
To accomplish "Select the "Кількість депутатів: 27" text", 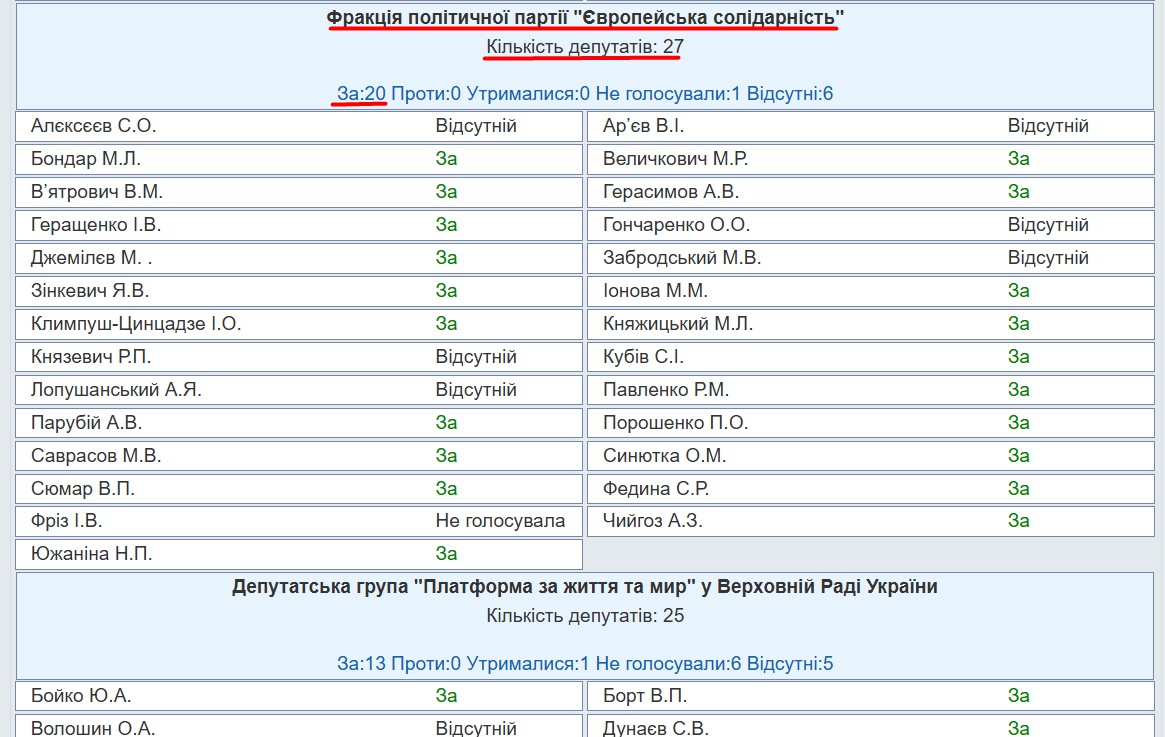I will tap(585, 47).
